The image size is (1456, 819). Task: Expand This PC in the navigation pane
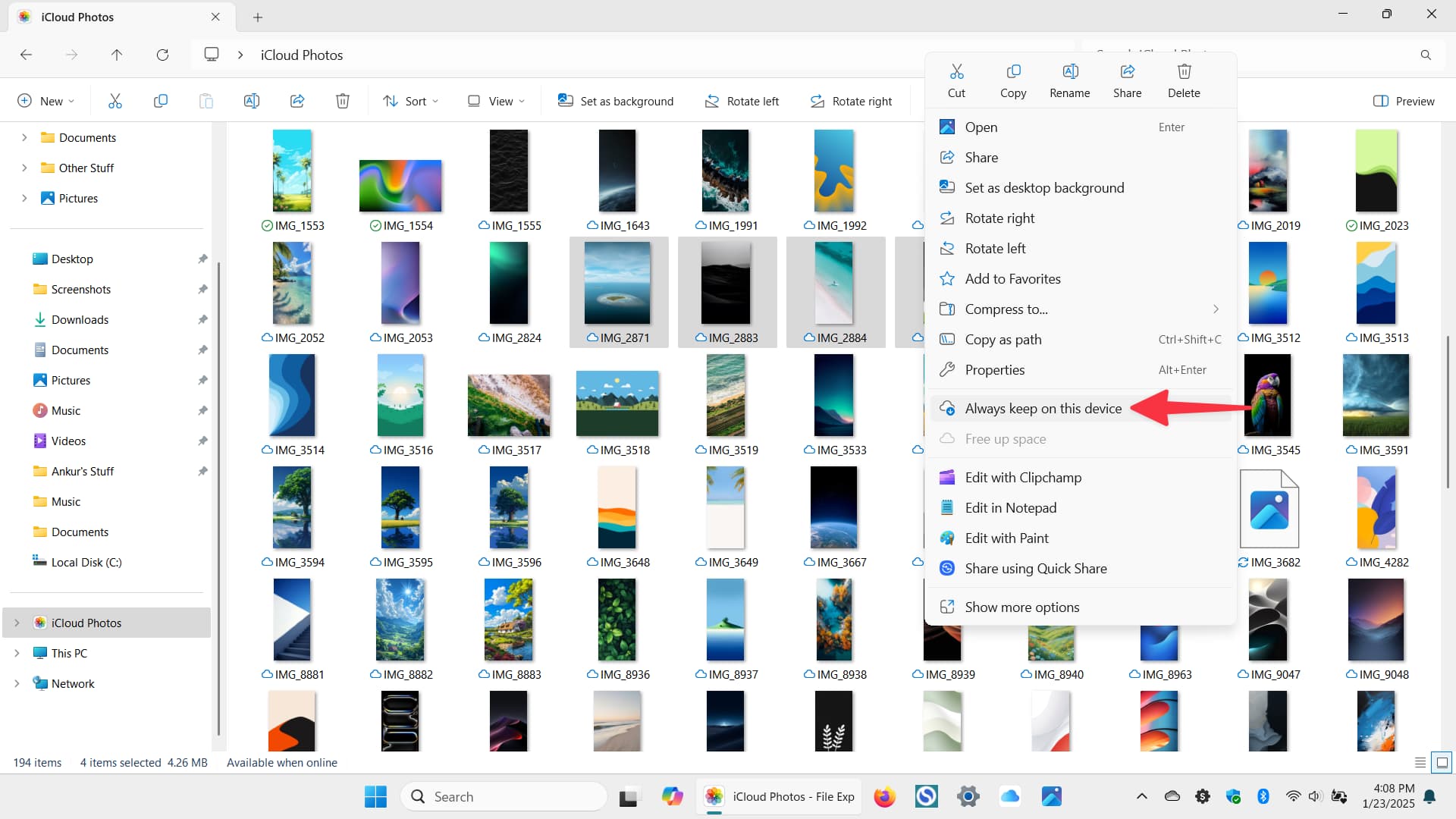[17, 653]
